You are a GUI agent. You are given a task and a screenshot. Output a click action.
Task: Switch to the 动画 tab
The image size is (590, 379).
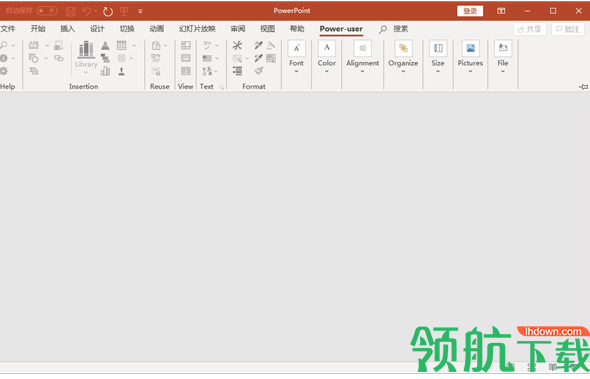point(157,29)
